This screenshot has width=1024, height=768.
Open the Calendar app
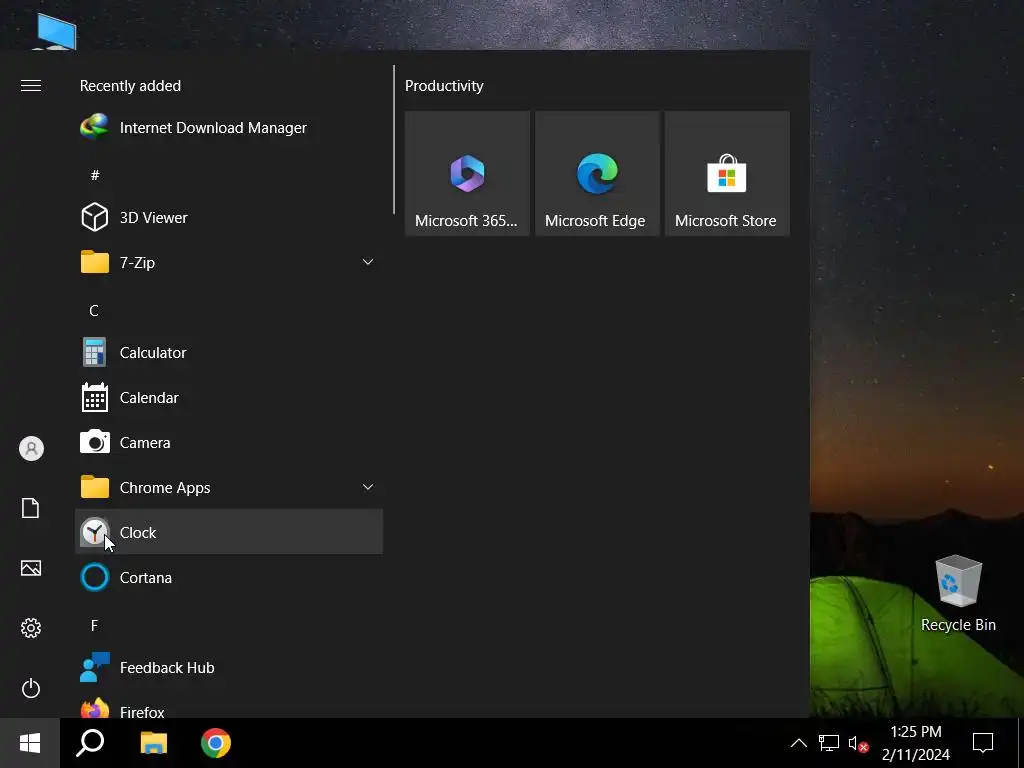click(x=229, y=398)
